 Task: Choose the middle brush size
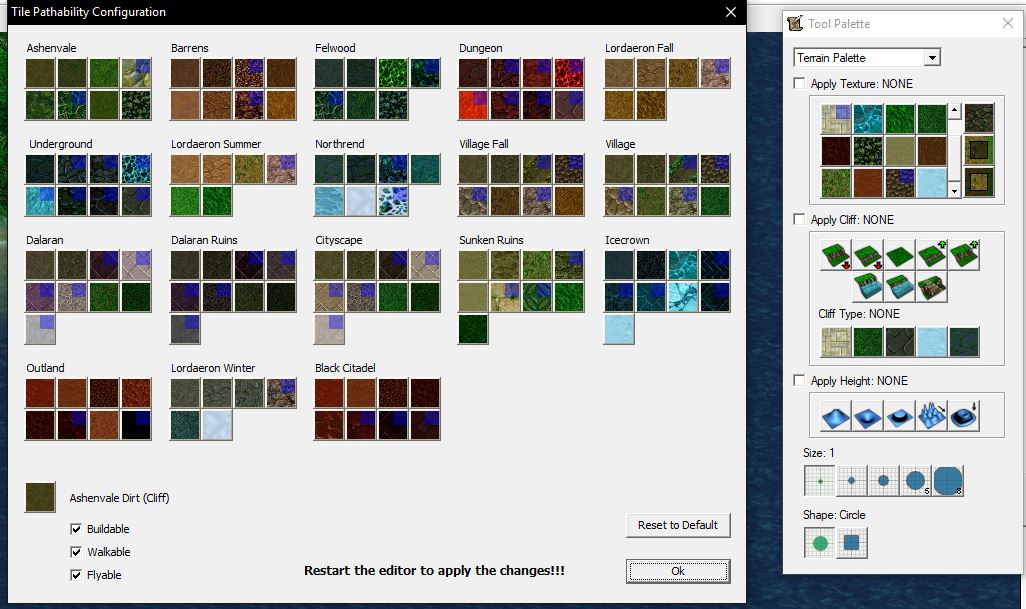click(883, 481)
